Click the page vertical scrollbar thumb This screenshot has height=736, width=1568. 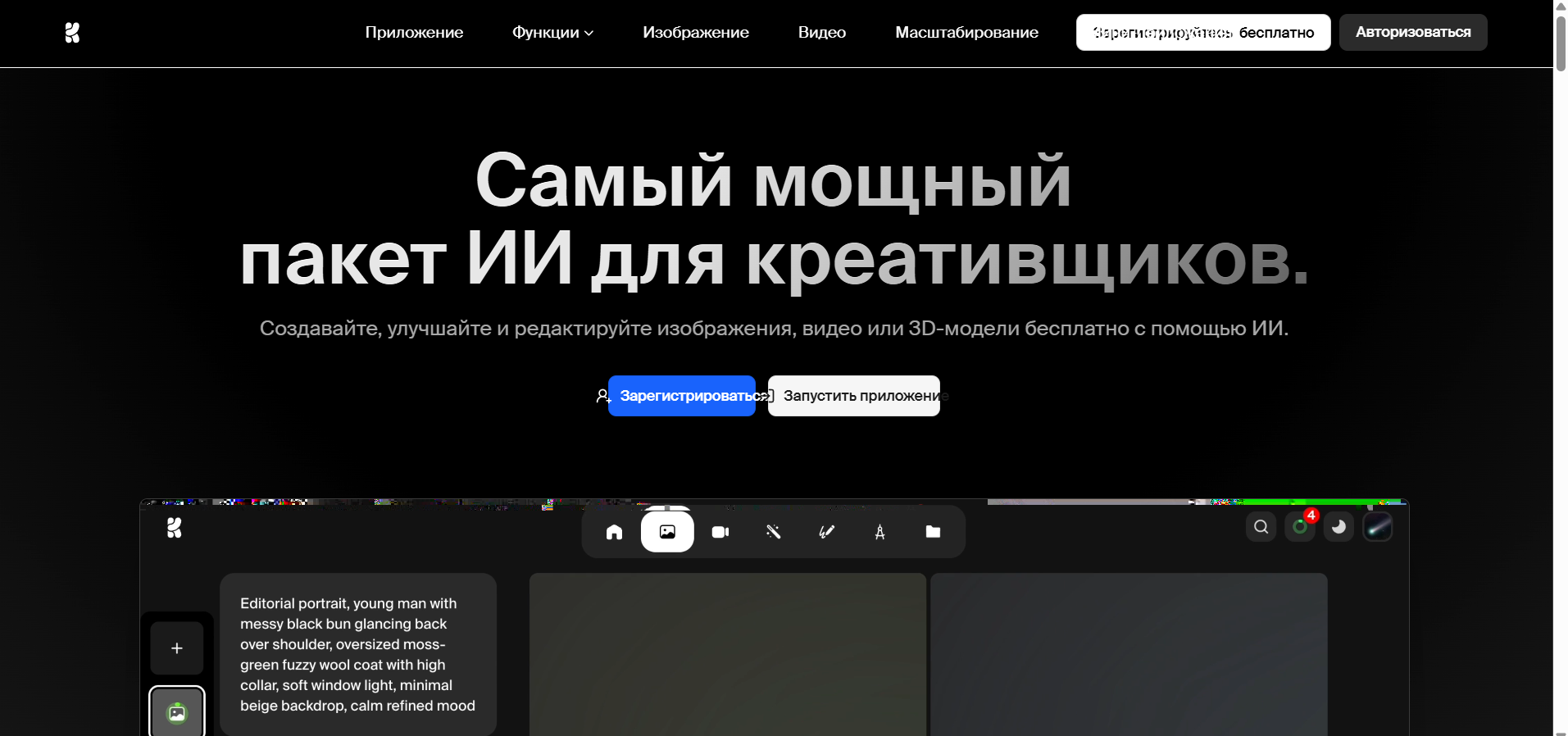pyautogui.click(x=1561, y=43)
